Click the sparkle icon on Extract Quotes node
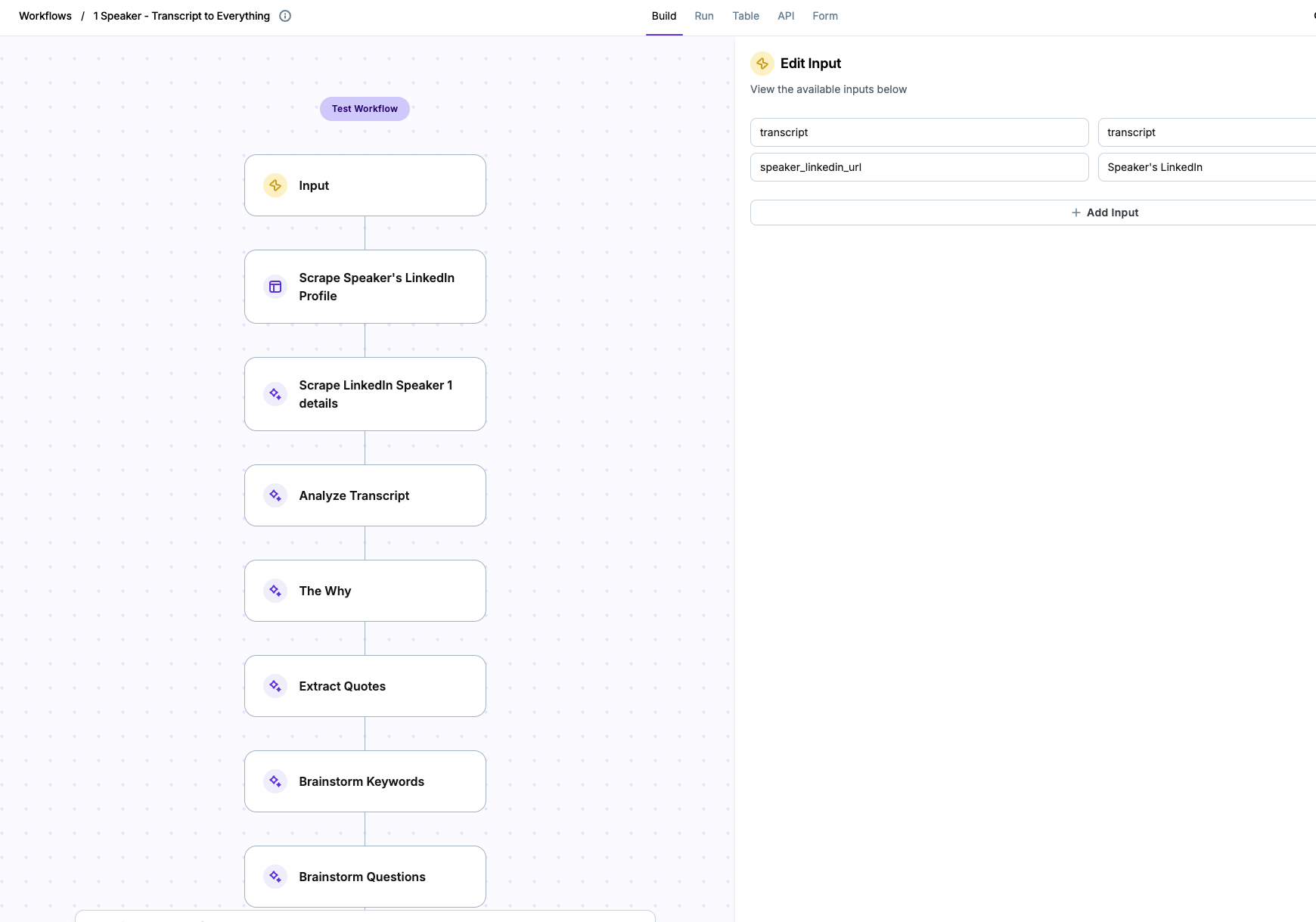This screenshot has height=922, width=1316. pos(275,686)
